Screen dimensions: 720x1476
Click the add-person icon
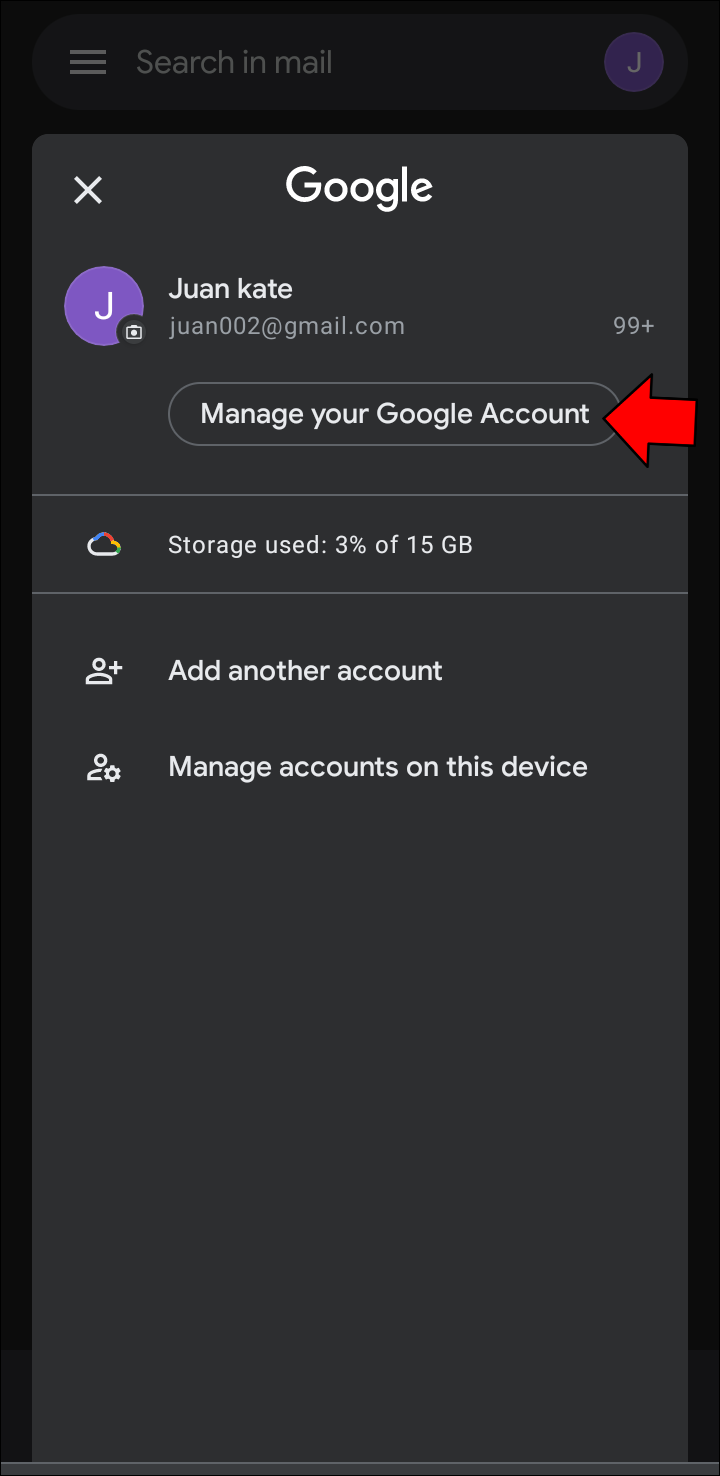103,671
